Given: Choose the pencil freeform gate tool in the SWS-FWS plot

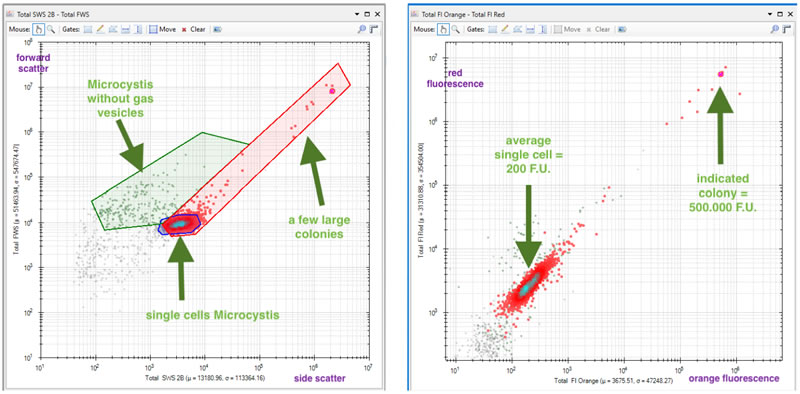Looking at the screenshot, I should click(101, 29).
